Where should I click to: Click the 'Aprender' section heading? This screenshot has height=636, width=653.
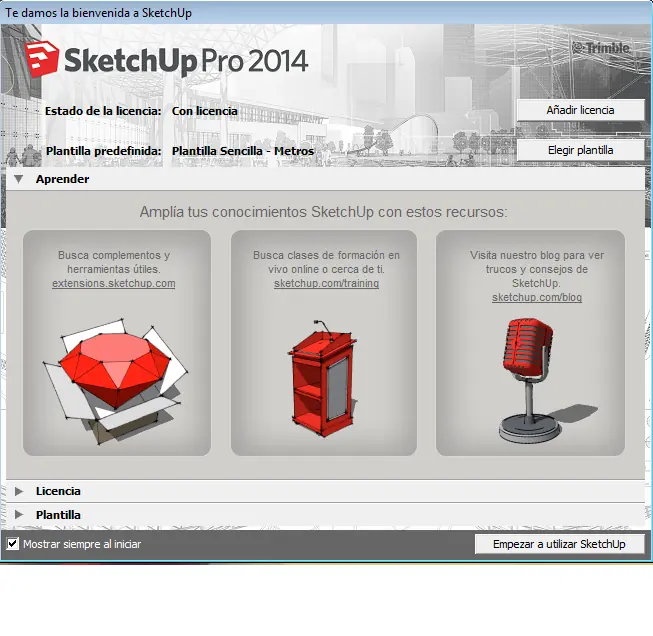tap(62, 179)
